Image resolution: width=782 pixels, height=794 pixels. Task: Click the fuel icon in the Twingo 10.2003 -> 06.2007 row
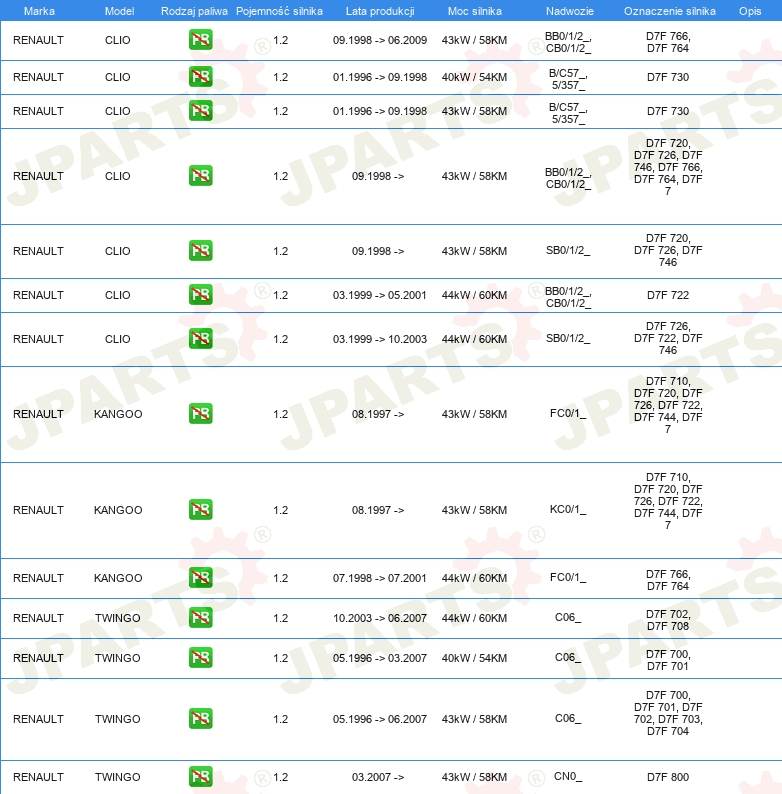201,618
